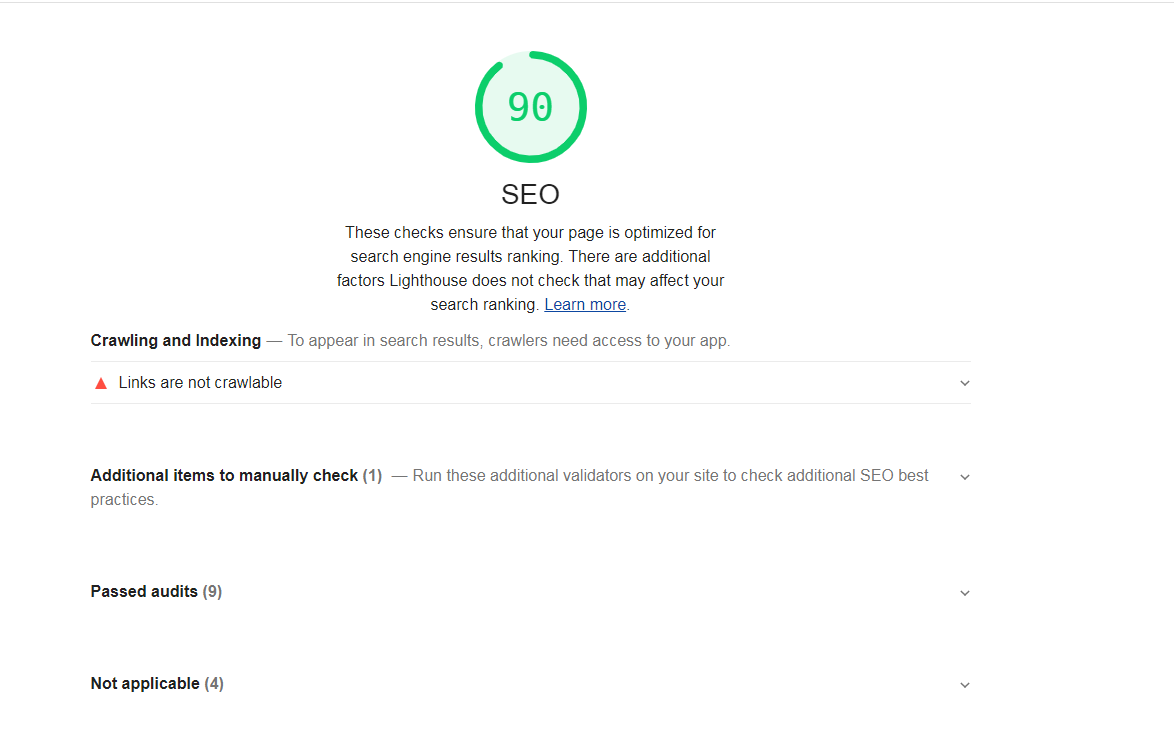Expand Additional items to manually check chevron
Viewport: 1174px width, 747px height.
coord(964,477)
